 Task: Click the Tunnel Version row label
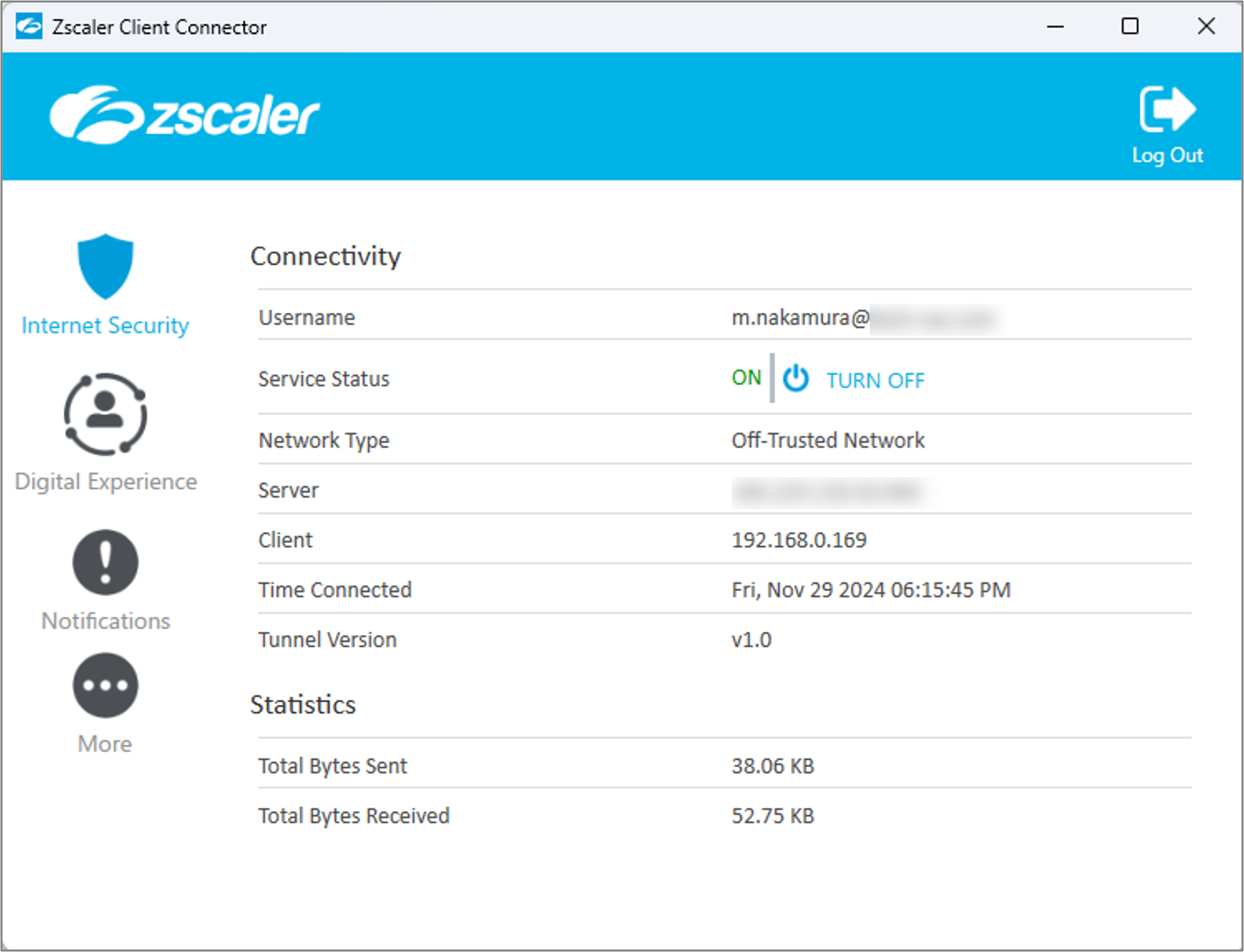click(x=327, y=640)
